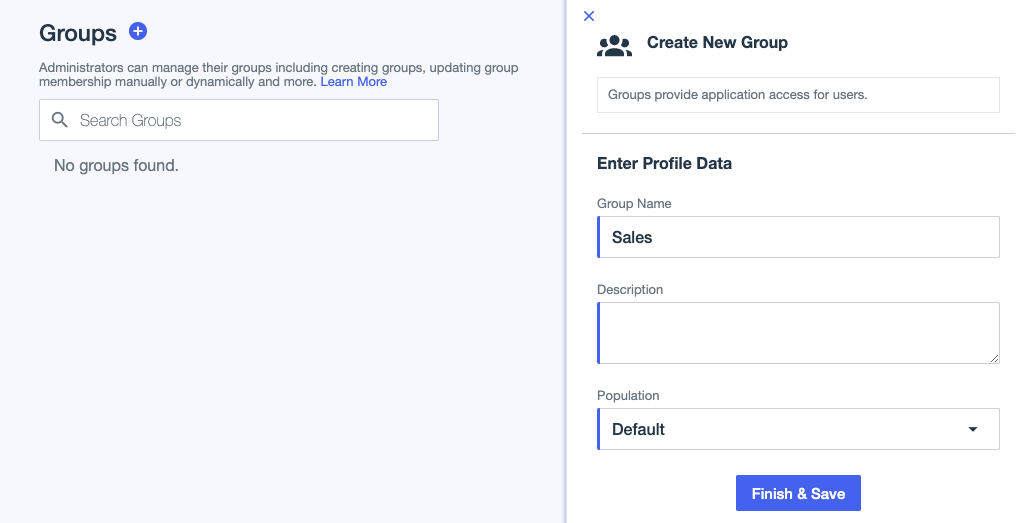Click the 'Group Name' field label
1021x523 pixels.
click(634, 204)
